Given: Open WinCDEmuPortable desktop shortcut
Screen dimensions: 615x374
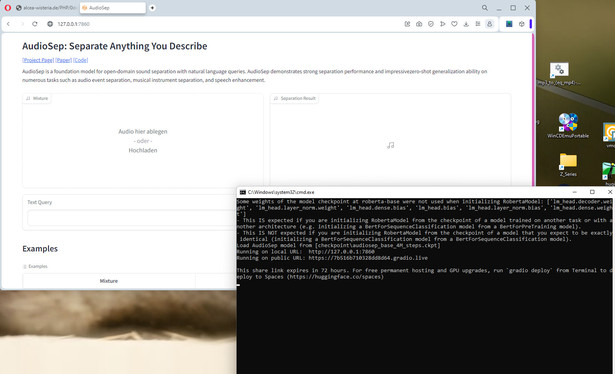Looking at the screenshot, I should 568,125.
